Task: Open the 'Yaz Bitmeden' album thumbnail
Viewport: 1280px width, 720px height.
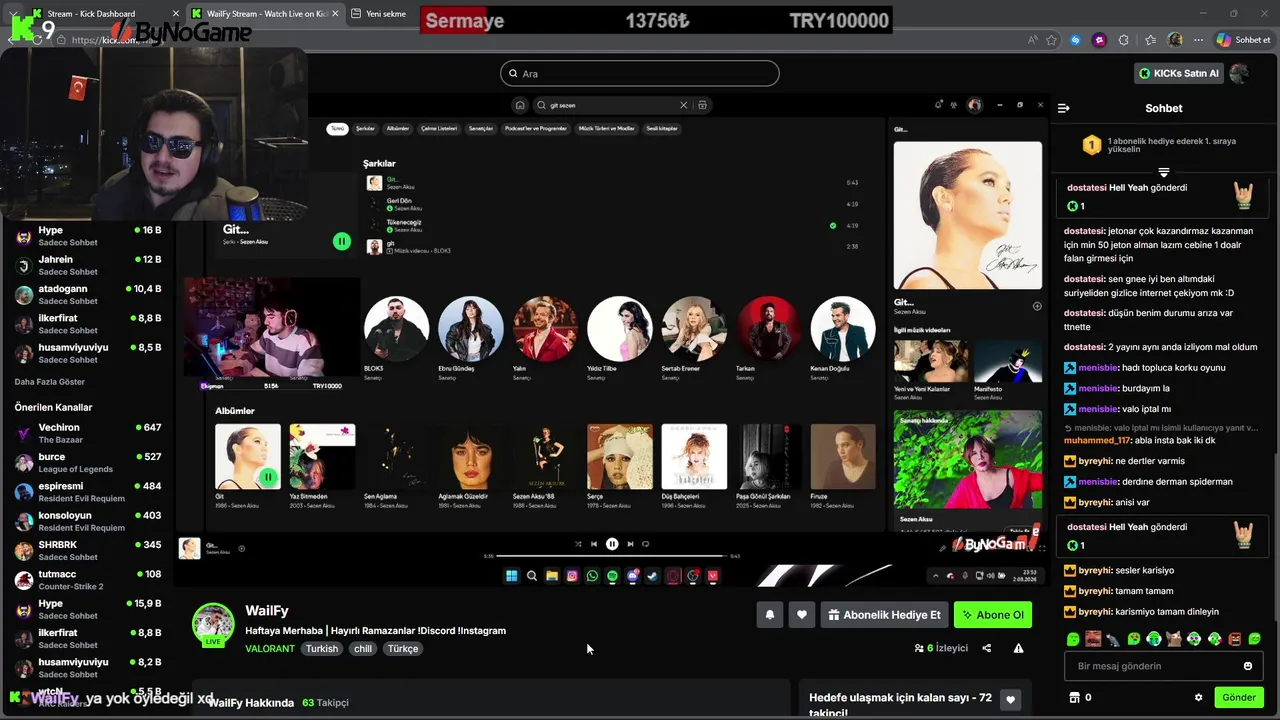Action: tap(322, 456)
